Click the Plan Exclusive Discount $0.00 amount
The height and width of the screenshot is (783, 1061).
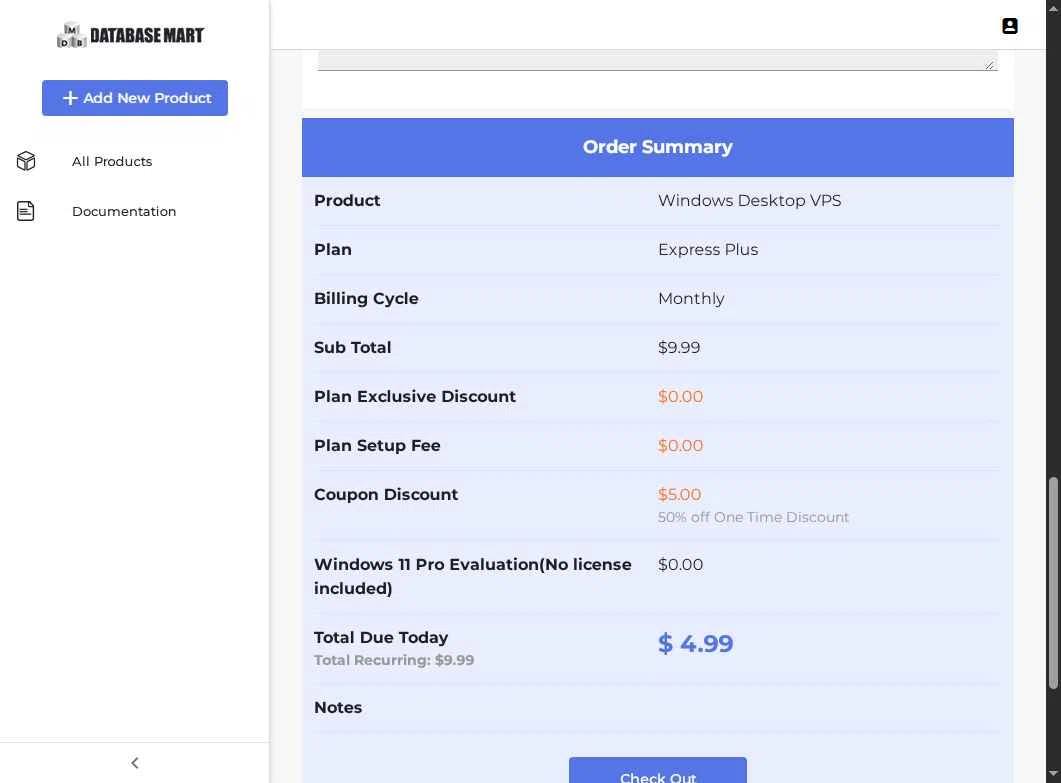pyautogui.click(x=680, y=397)
